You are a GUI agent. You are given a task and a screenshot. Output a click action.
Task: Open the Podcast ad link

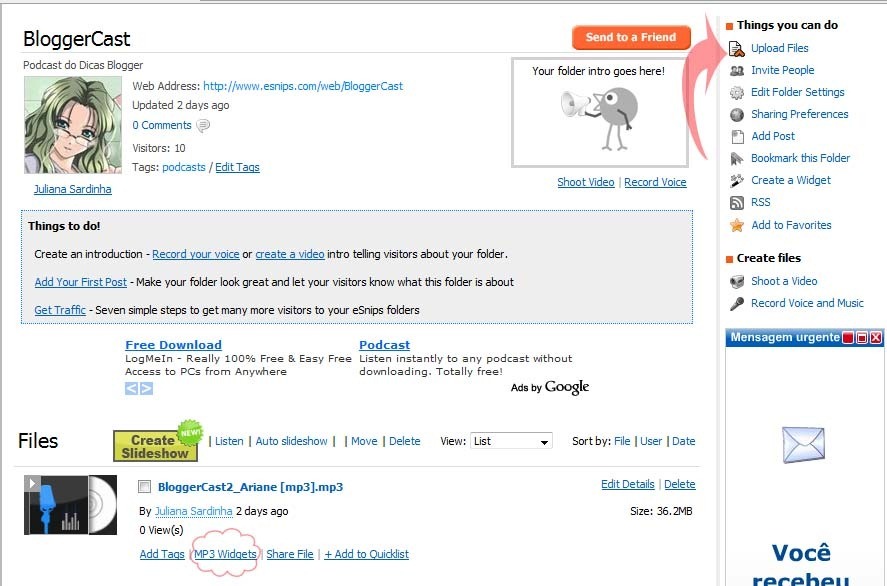(x=384, y=345)
